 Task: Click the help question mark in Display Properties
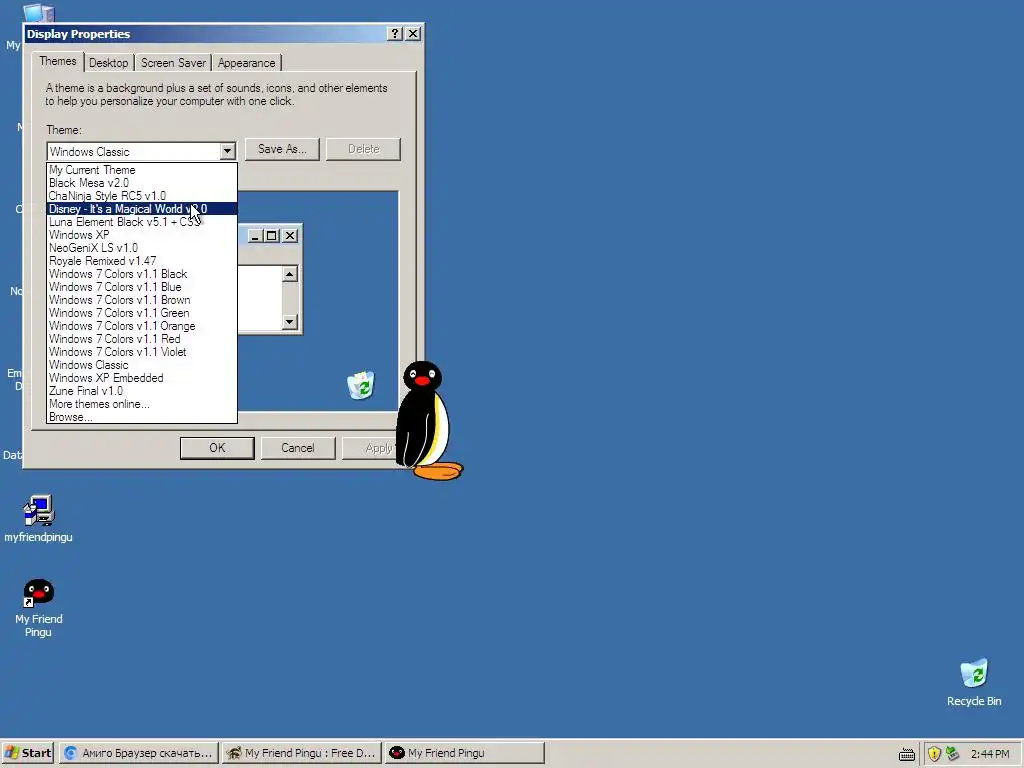(394, 34)
